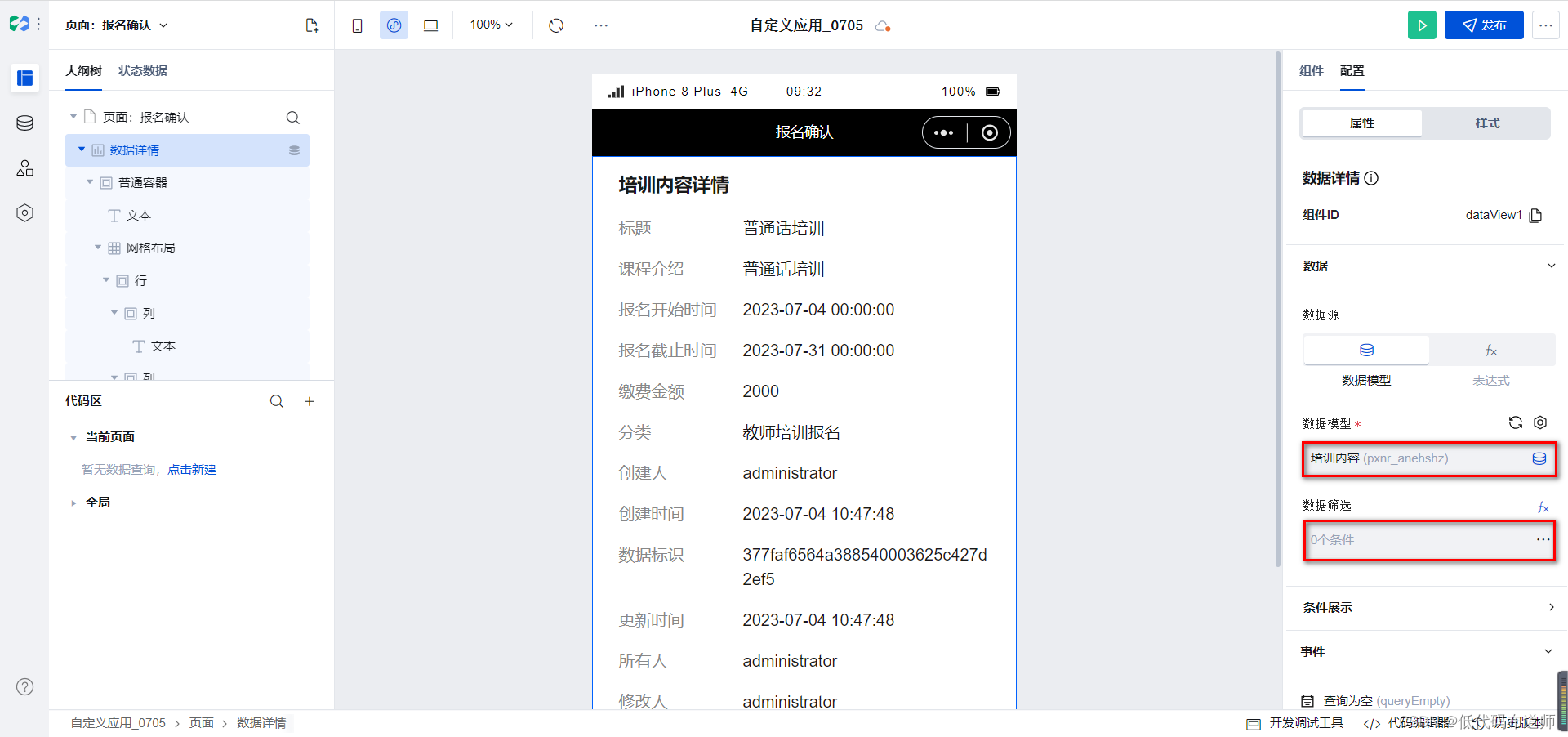The image size is (1568, 737).
Task: Select 文本 node under 普通容器
Action: point(139,216)
